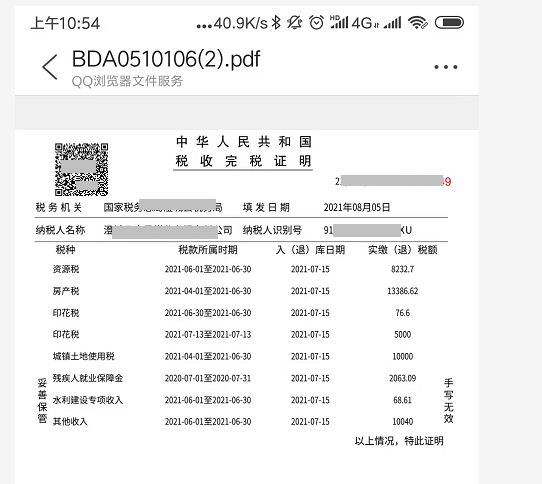This screenshot has height=484, width=542.
Task: Tap the QQ浏览器文件服务 subtitle
Action: point(127,81)
